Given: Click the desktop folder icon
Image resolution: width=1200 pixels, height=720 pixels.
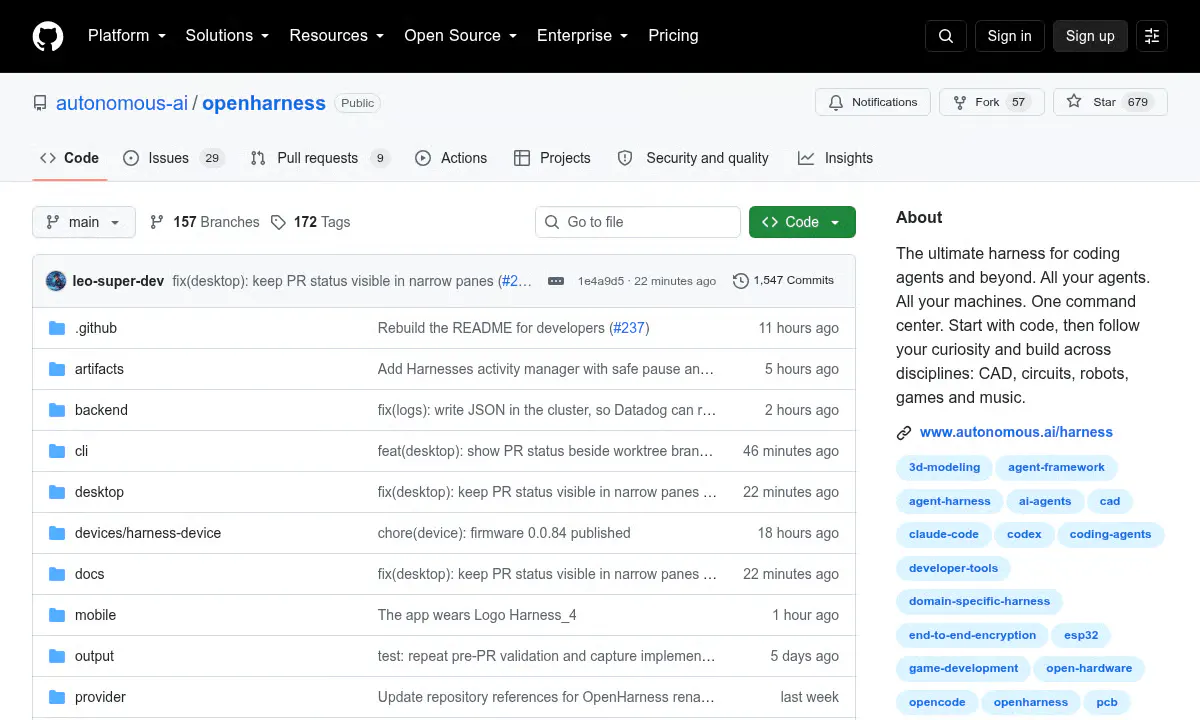Looking at the screenshot, I should [57, 492].
